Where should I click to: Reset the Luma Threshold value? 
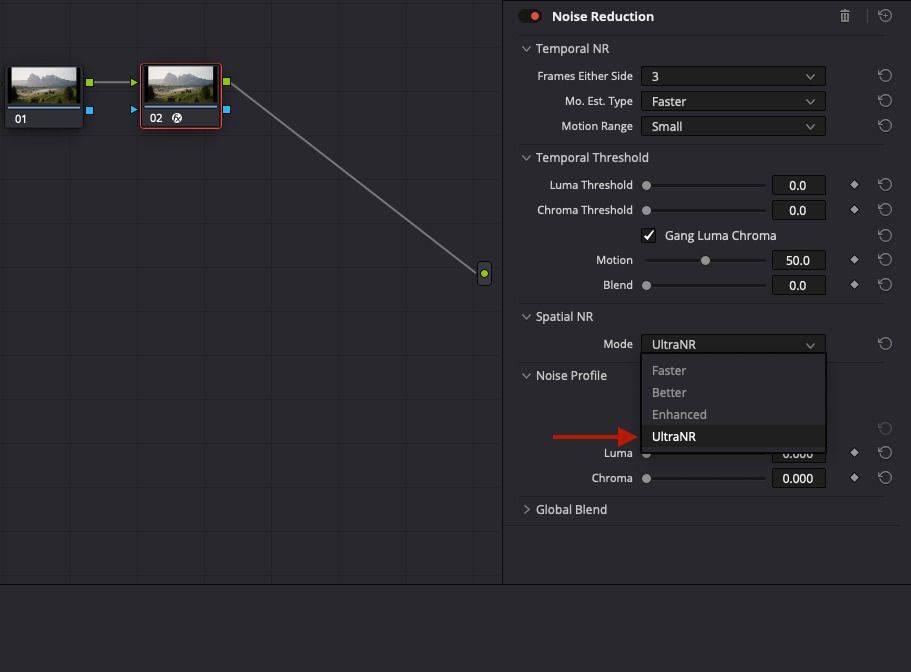(884, 184)
